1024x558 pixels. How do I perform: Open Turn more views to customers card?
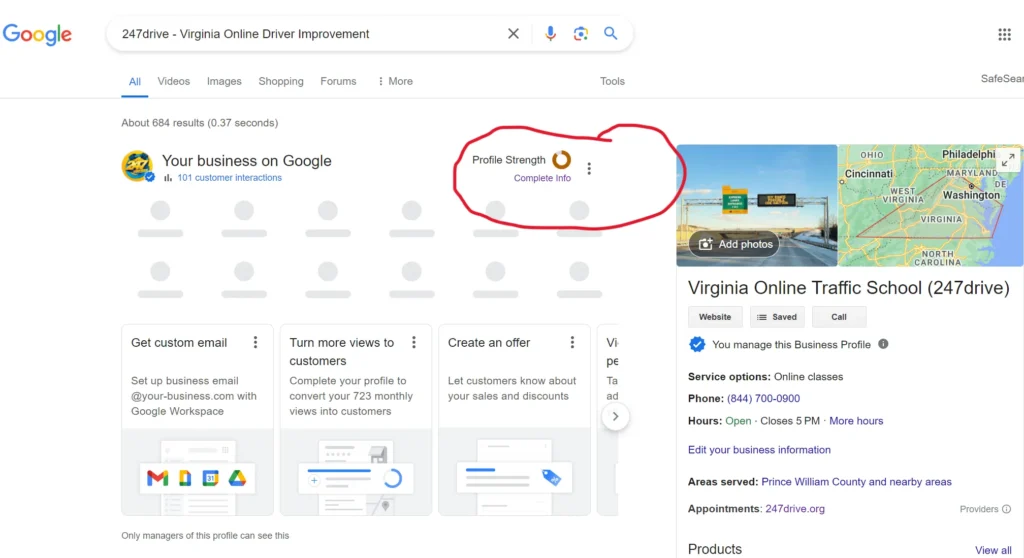[x=356, y=419]
